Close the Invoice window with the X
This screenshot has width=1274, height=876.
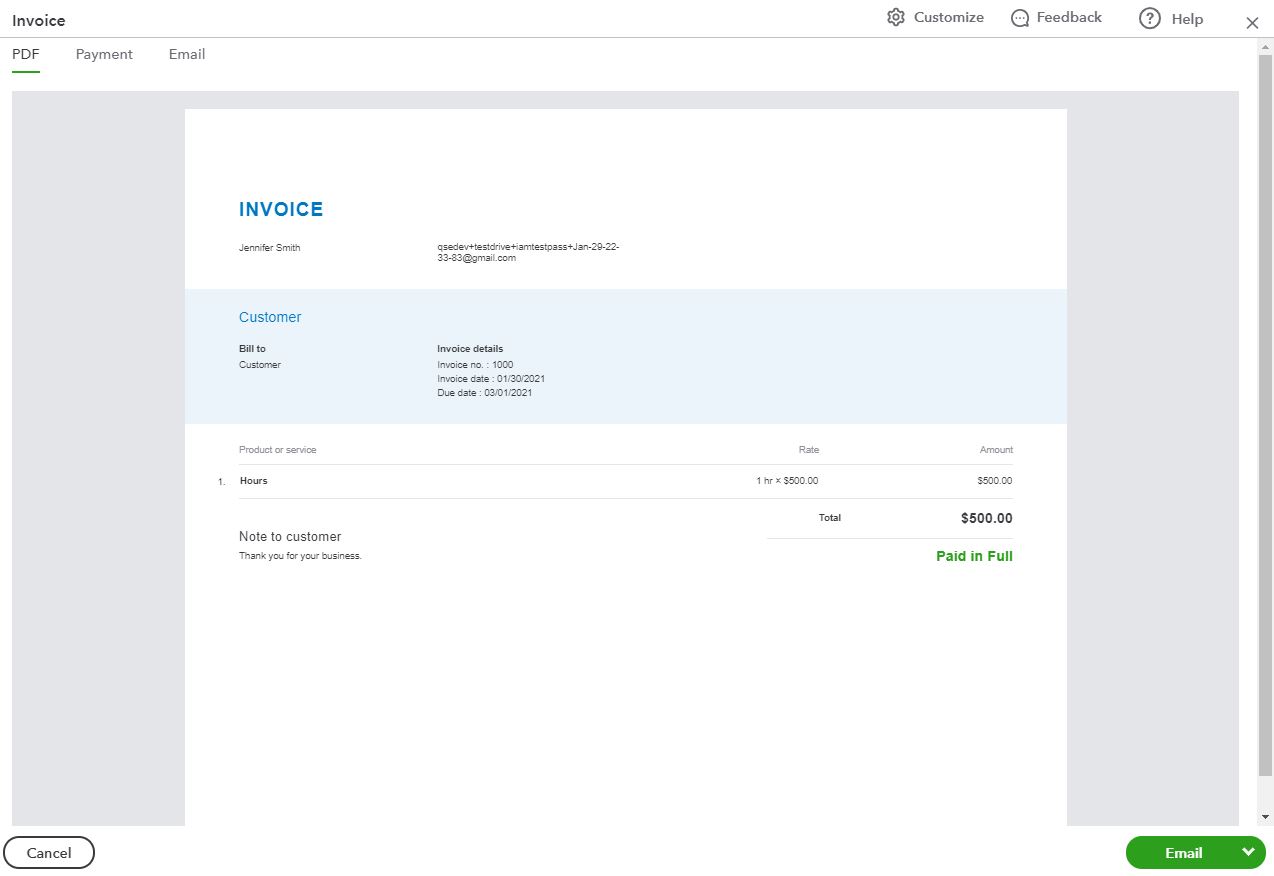click(x=1252, y=23)
